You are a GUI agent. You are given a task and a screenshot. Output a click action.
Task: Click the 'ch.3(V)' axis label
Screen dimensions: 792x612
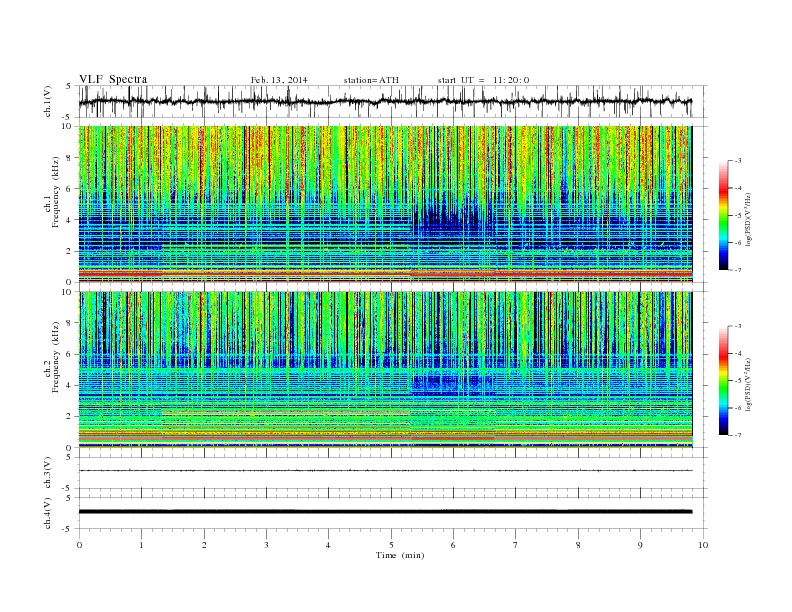[48, 473]
